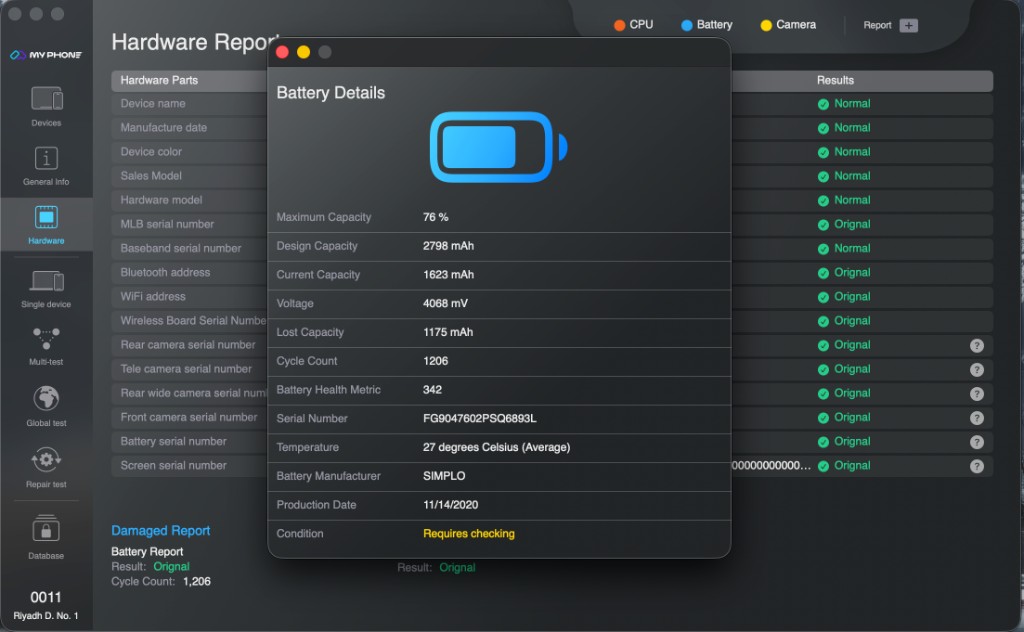Click the Design Capacity 2798 mAh value
This screenshot has width=1024, height=632.
pyautogui.click(x=448, y=246)
